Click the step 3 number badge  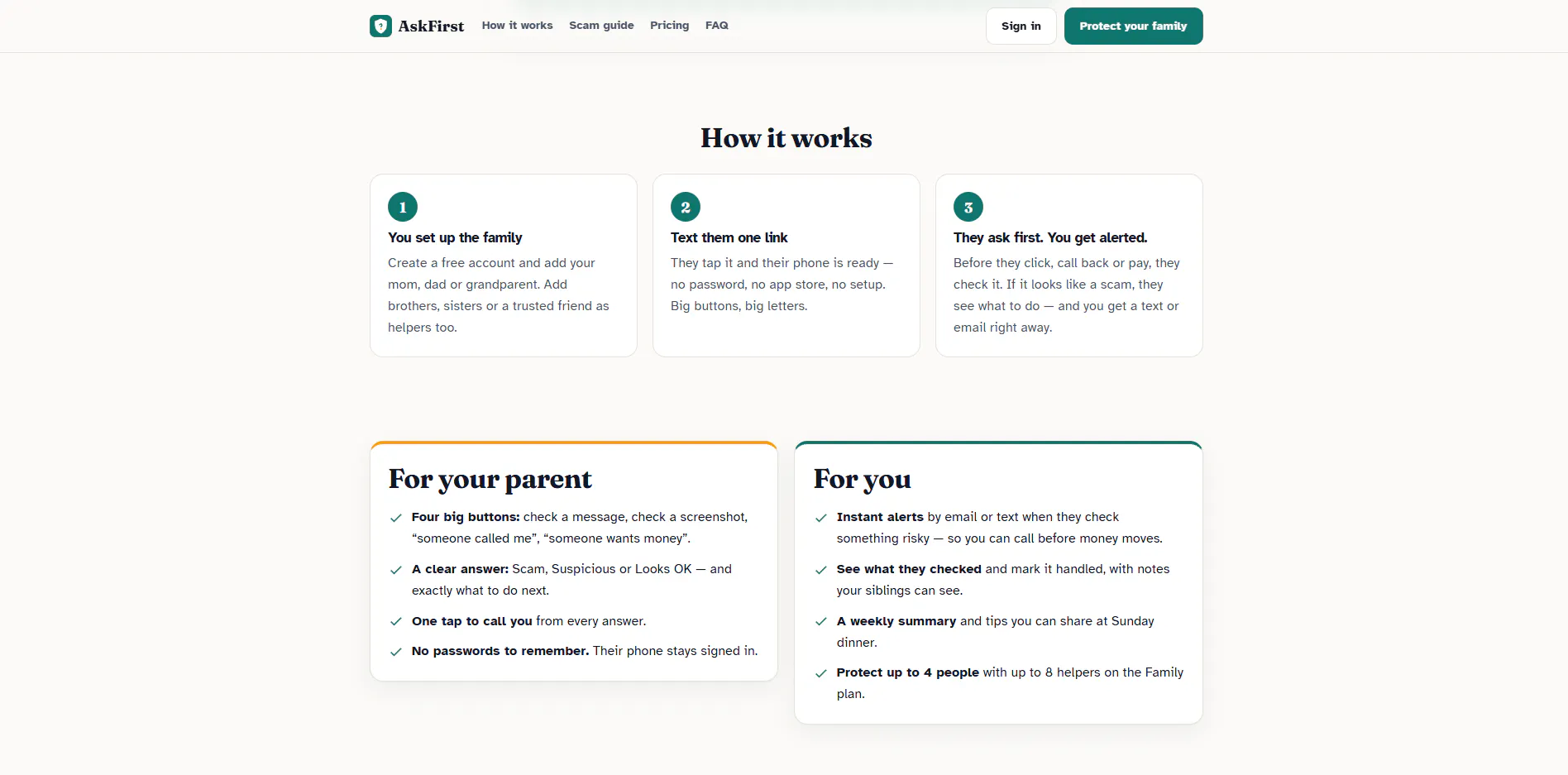[x=968, y=207]
